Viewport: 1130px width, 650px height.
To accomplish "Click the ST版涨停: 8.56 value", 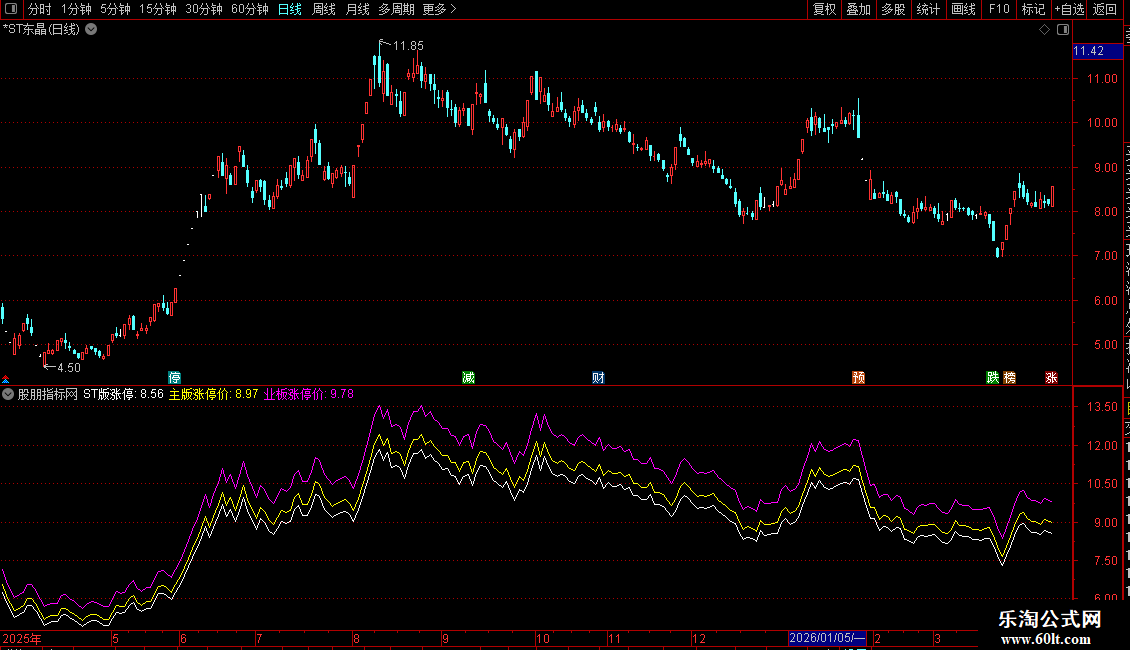I will [x=123, y=394].
